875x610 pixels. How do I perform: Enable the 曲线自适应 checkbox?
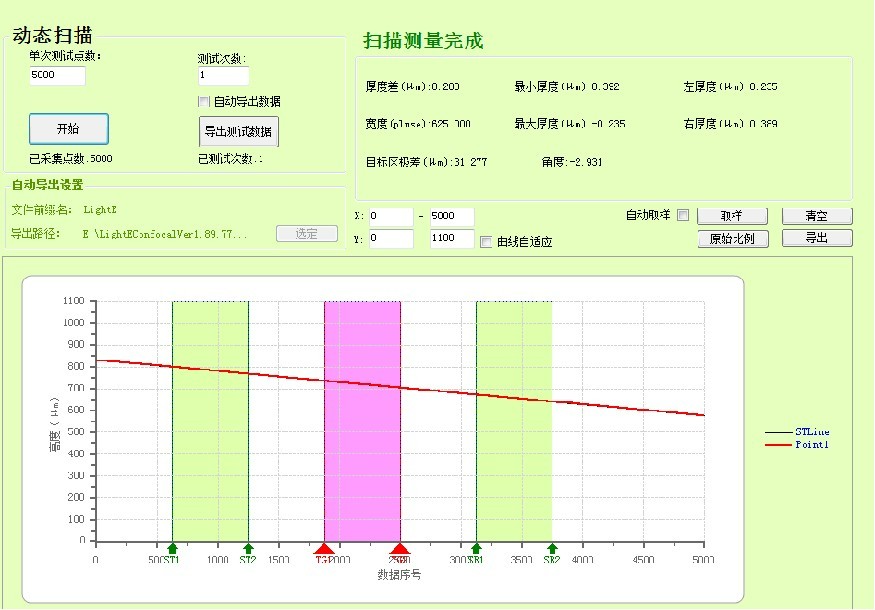[x=486, y=241]
